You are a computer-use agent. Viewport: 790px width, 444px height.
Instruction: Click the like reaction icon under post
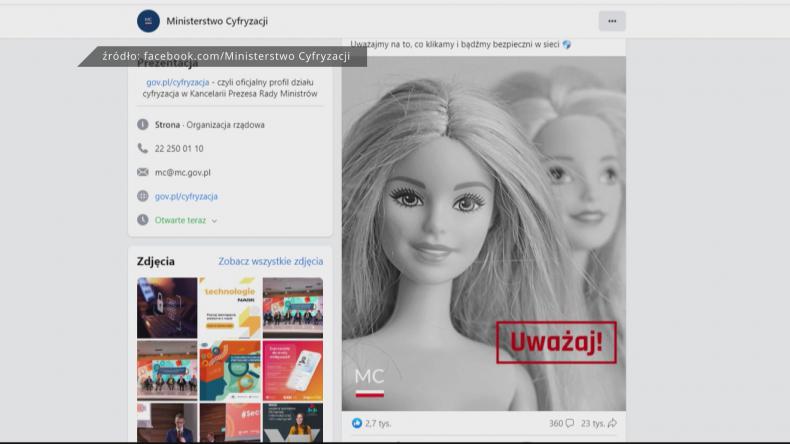(x=357, y=423)
